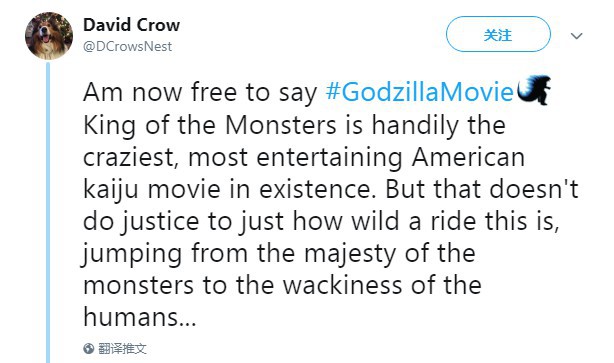Click "kaiju movie in existence" text
614x363 pixels.
[227, 189]
